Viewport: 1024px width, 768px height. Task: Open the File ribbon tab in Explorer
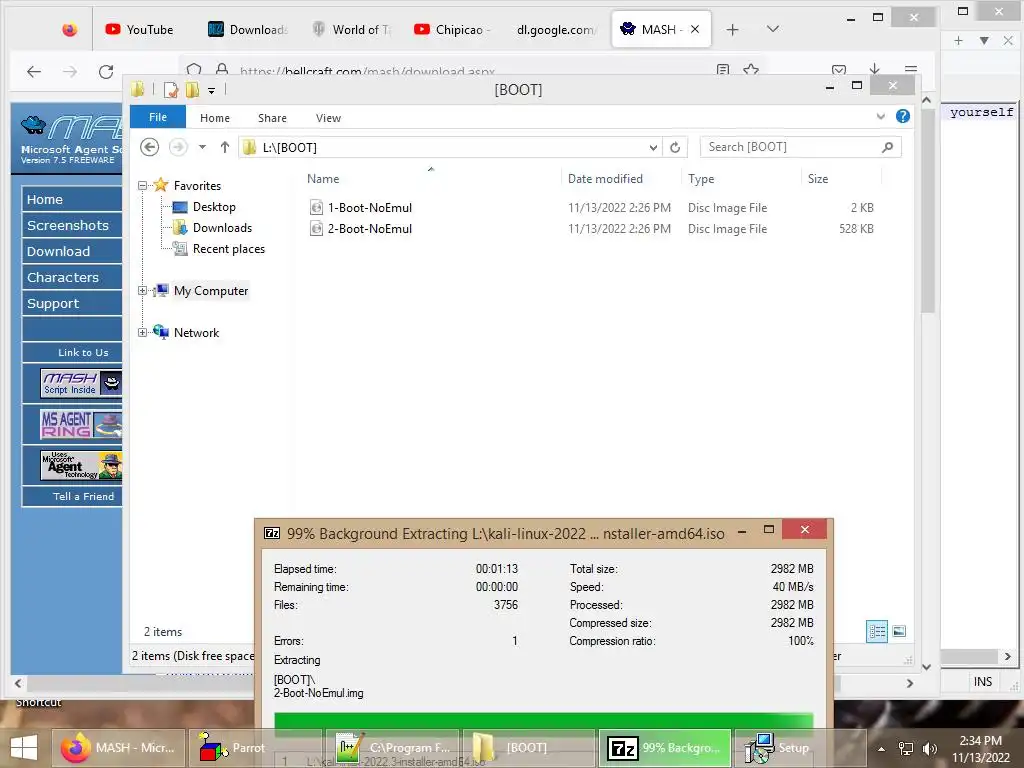pyautogui.click(x=158, y=117)
